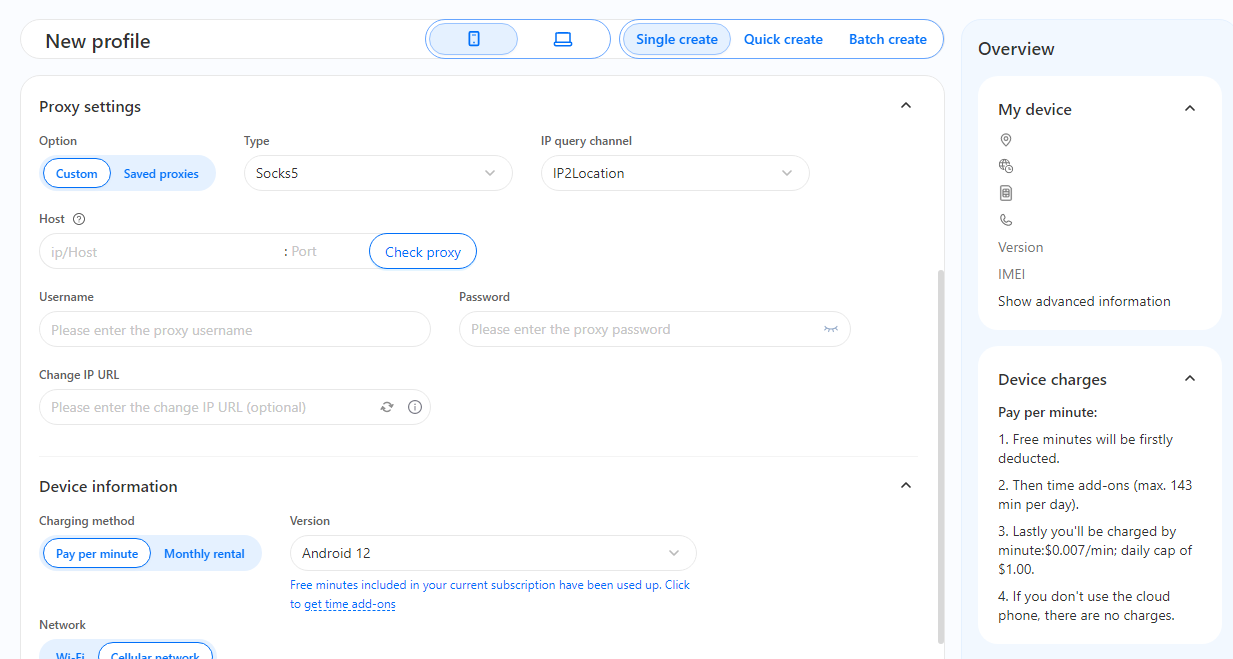This screenshot has width=1233, height=659.
Task: Choose Monthly rental charging method
Action: point(204,554)
